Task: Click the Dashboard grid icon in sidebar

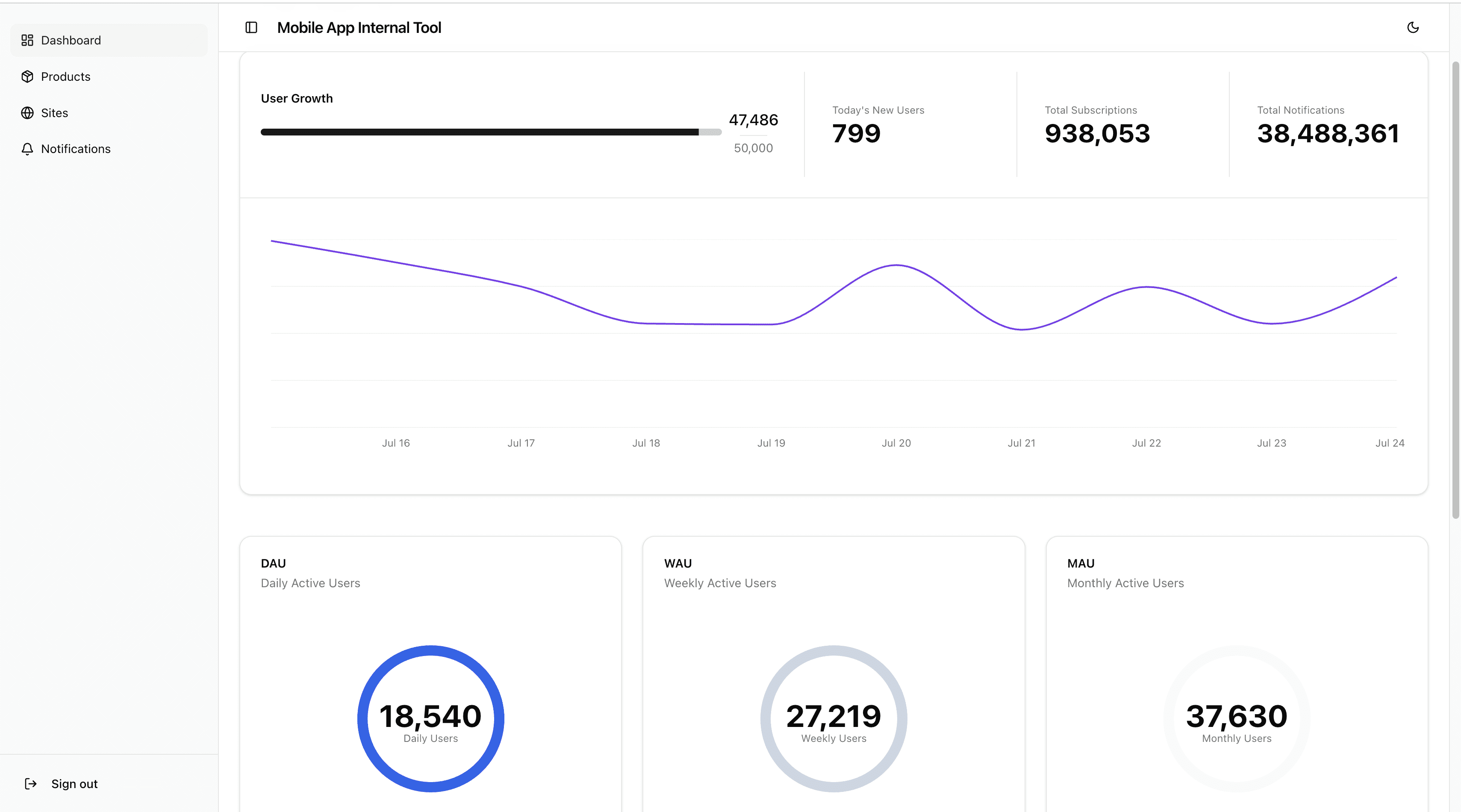Action: pos(27,40)
